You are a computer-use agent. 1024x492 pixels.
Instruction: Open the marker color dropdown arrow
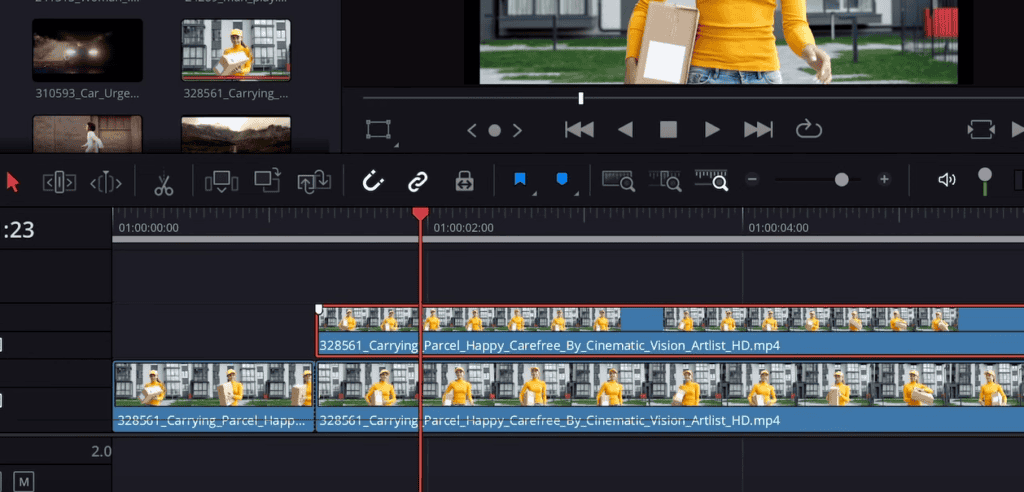click(577, 193)
